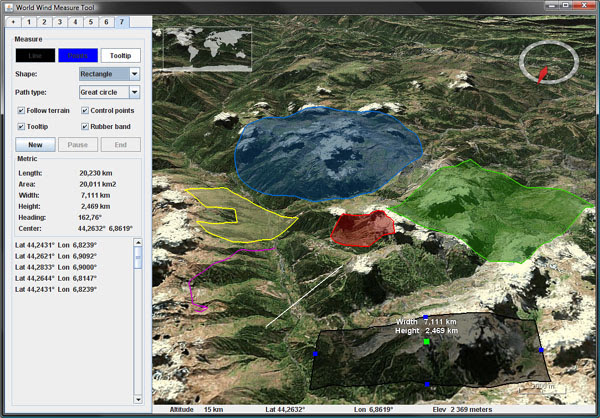The image size is (600, 418).
Task: Click the Shape combo box arrow
Action: coord(135,74)
